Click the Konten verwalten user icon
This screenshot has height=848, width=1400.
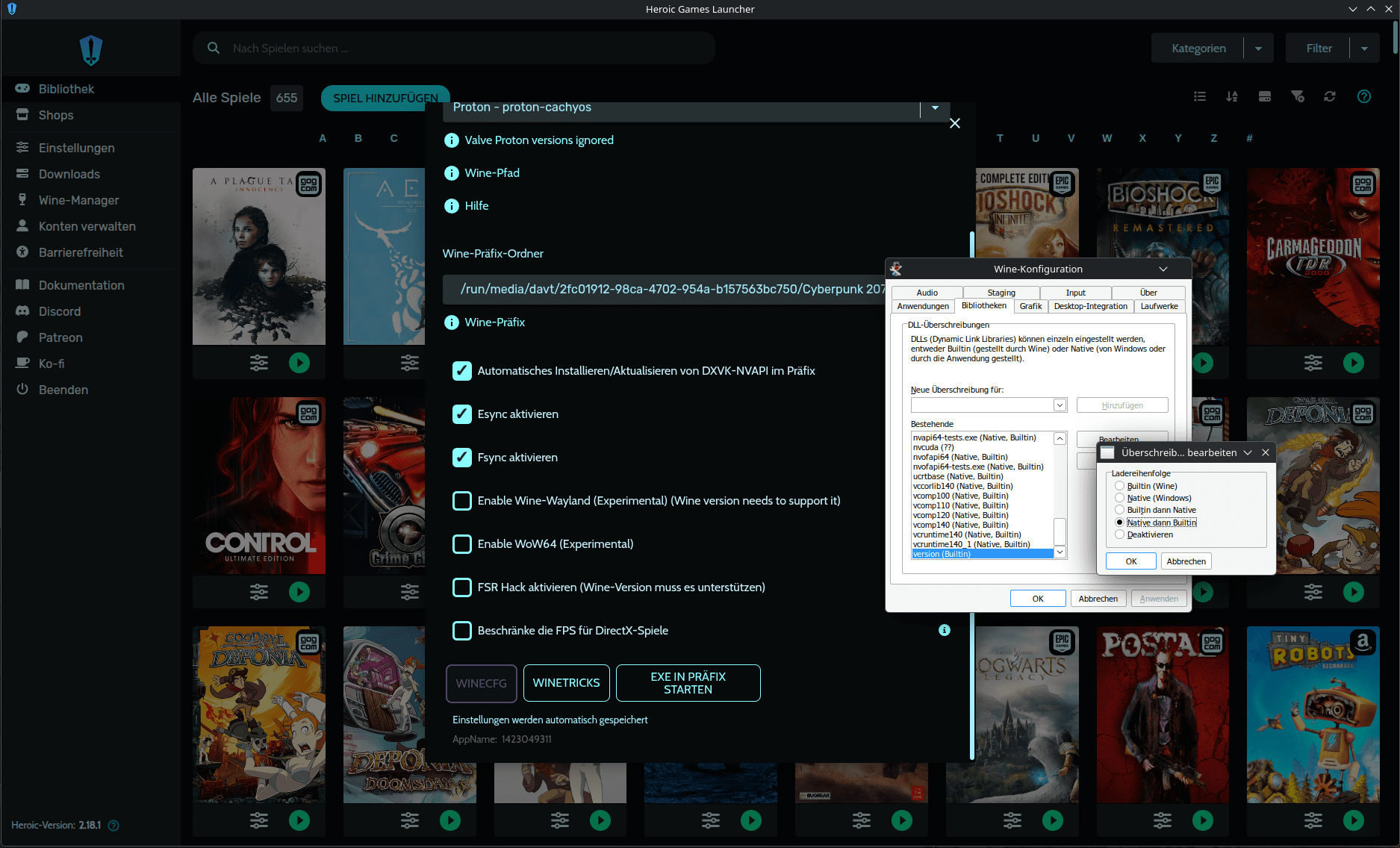coord(22,226)
